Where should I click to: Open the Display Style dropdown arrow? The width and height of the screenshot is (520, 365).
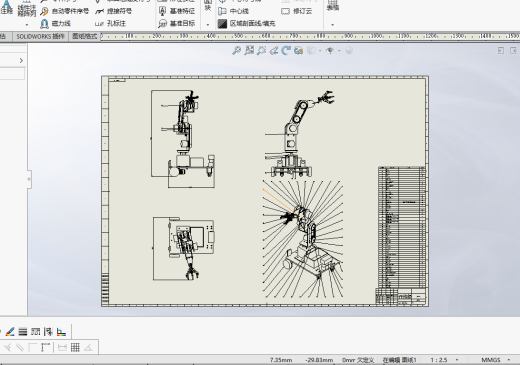[320, 51]
